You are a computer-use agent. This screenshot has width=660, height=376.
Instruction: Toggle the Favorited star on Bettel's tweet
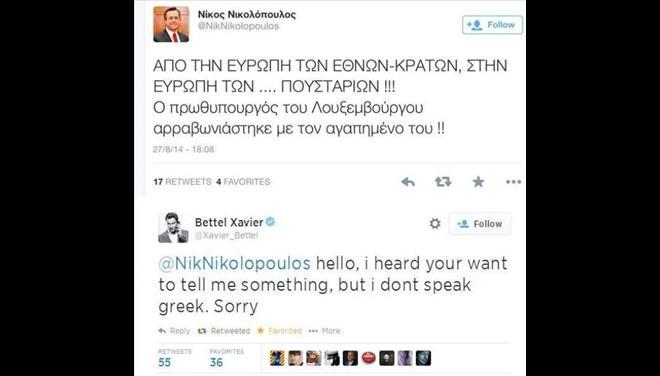[x=279, y=331]
